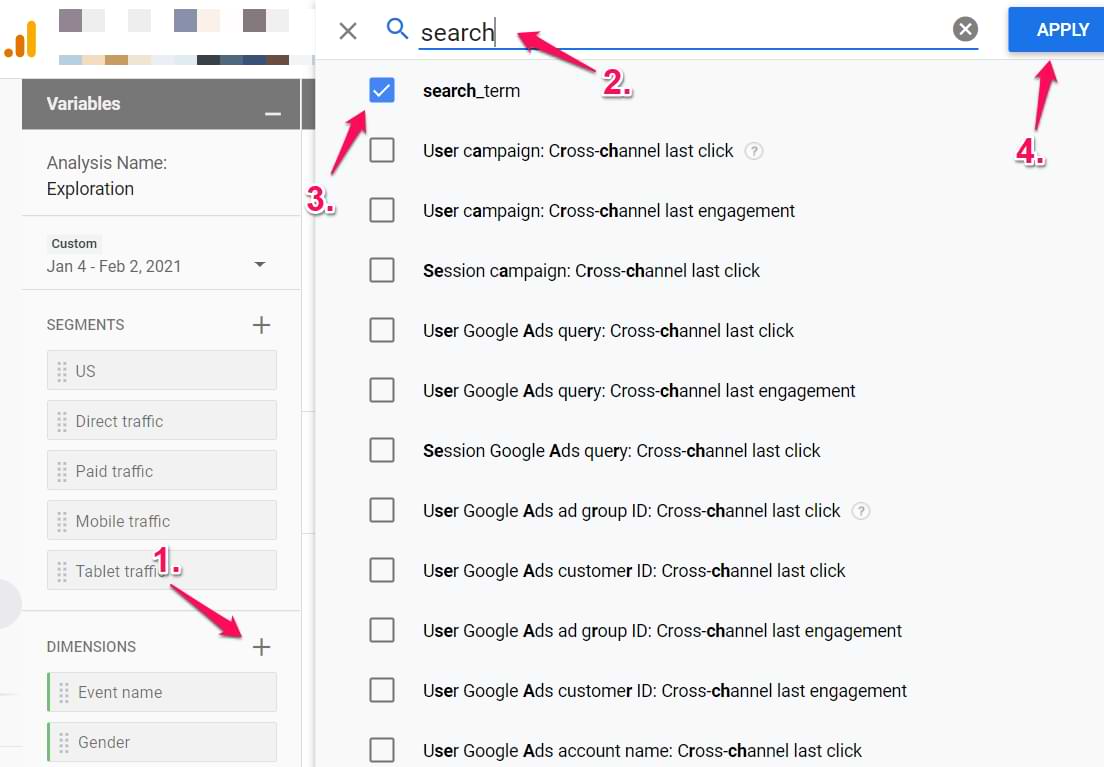This screenshot has width=1104, height=767.
Task: Close the dimension picker with X icon
Action: tap(348, 31)
